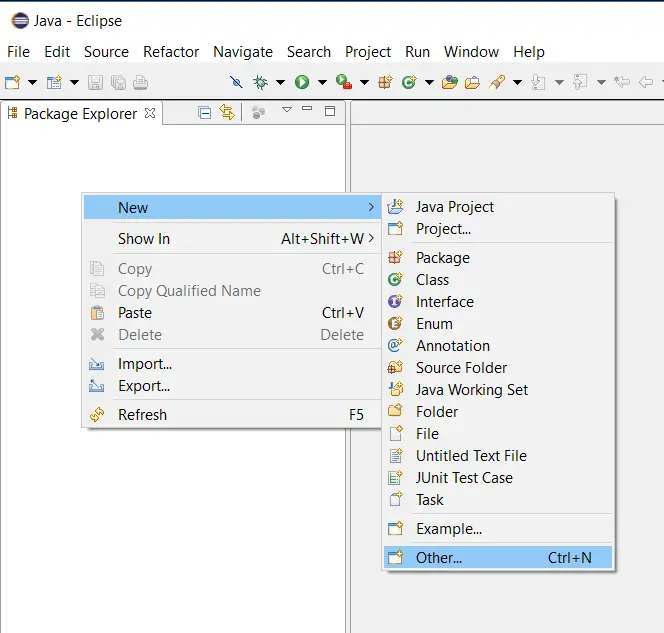Image resolution: width=664 pixels, height=633 pixels.
Task: Choose Show In from context menu
Action: (x=232, y=238)
